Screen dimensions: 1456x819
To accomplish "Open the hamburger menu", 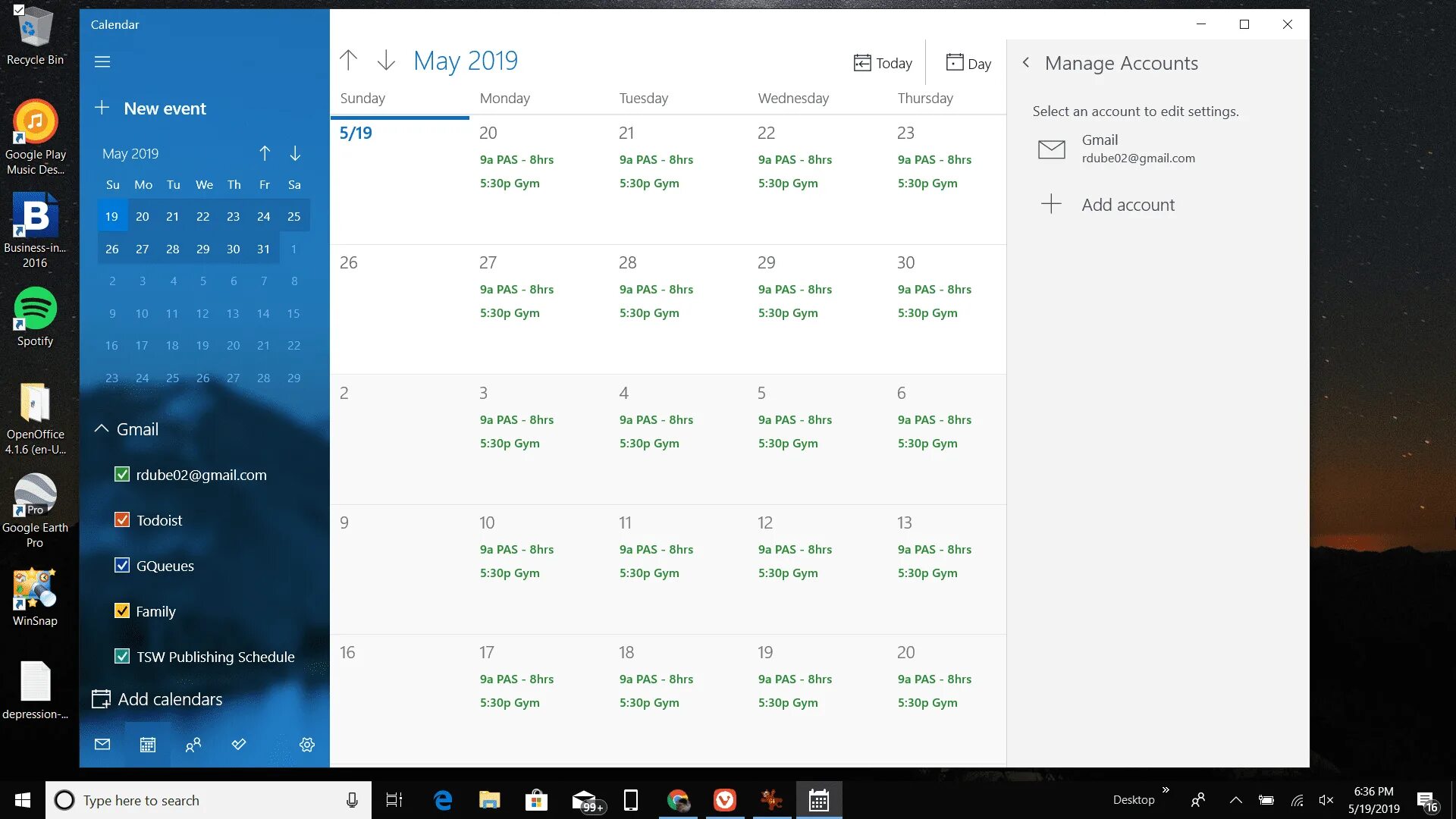I will [x=102, y=61].
